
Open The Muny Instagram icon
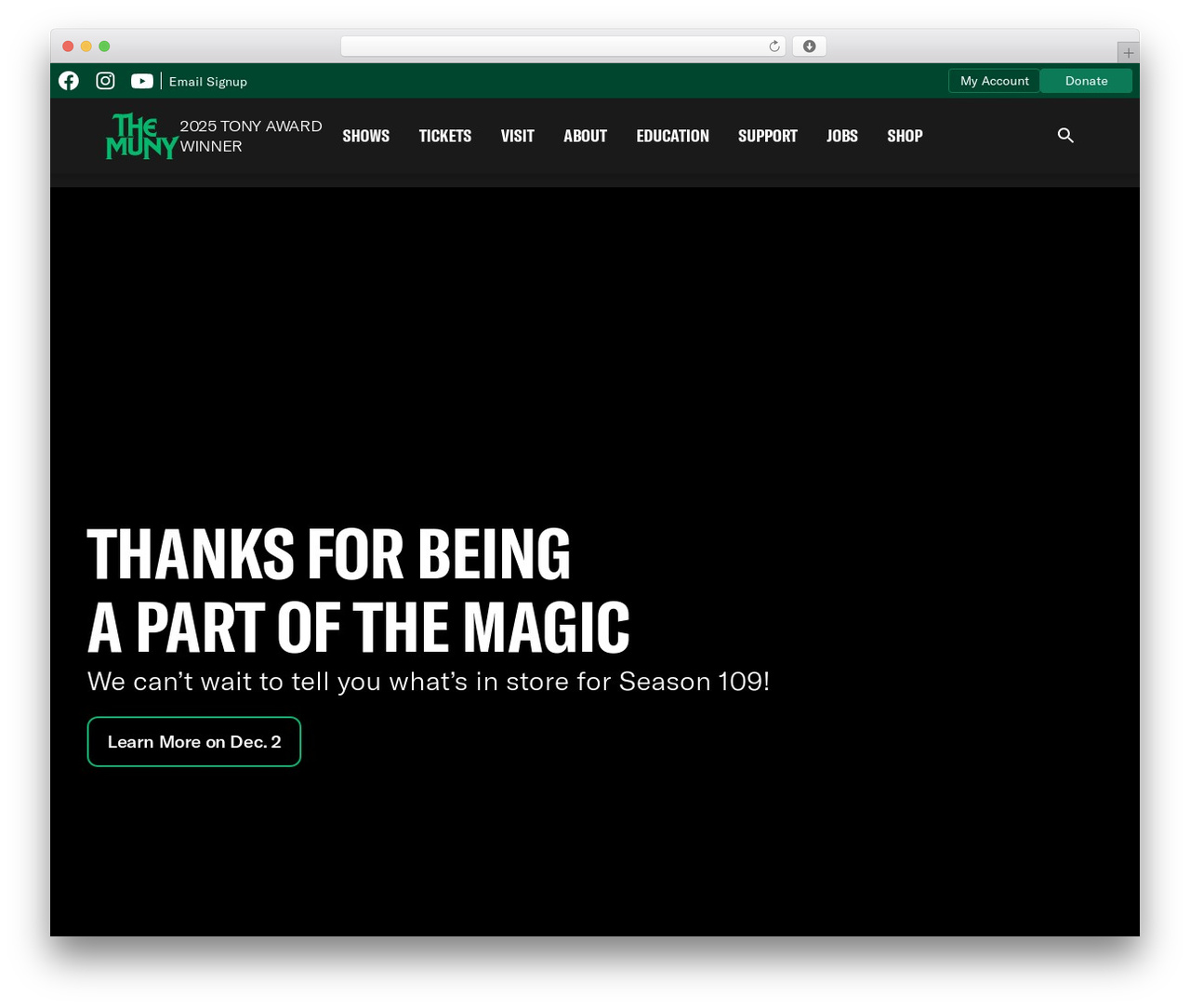point(106,81)
